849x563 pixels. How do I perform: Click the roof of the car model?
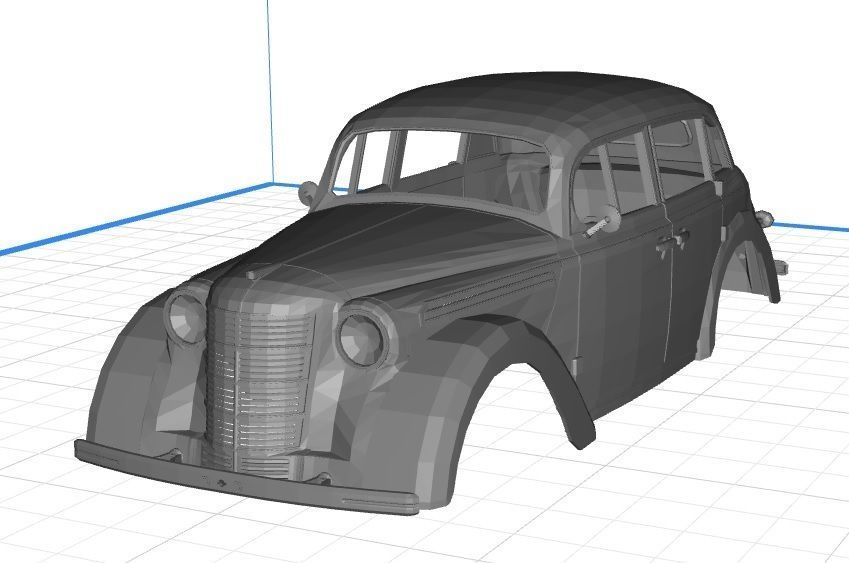click(x=533, y=106)
